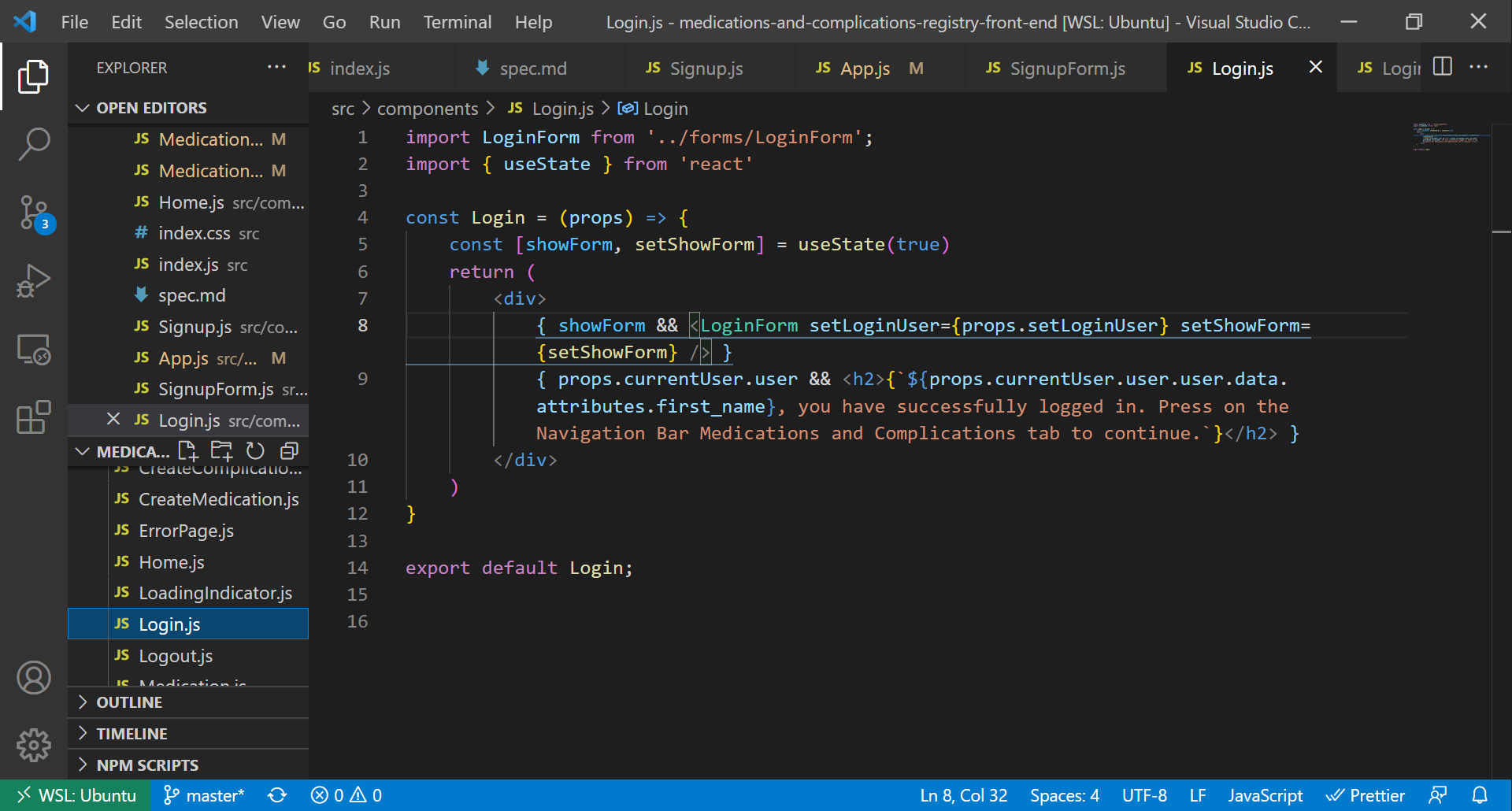
Task: Click the master* branch in status bar
Action: coord(204,795)
